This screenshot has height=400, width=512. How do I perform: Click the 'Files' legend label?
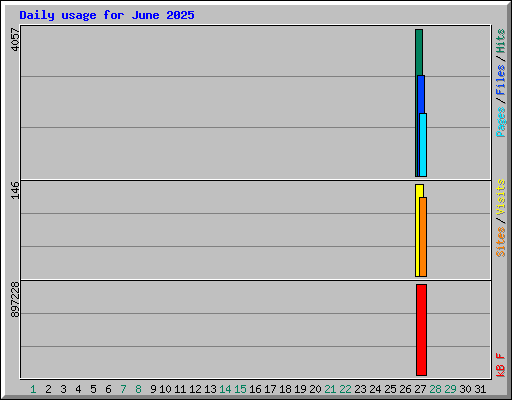tap(501, 80)
